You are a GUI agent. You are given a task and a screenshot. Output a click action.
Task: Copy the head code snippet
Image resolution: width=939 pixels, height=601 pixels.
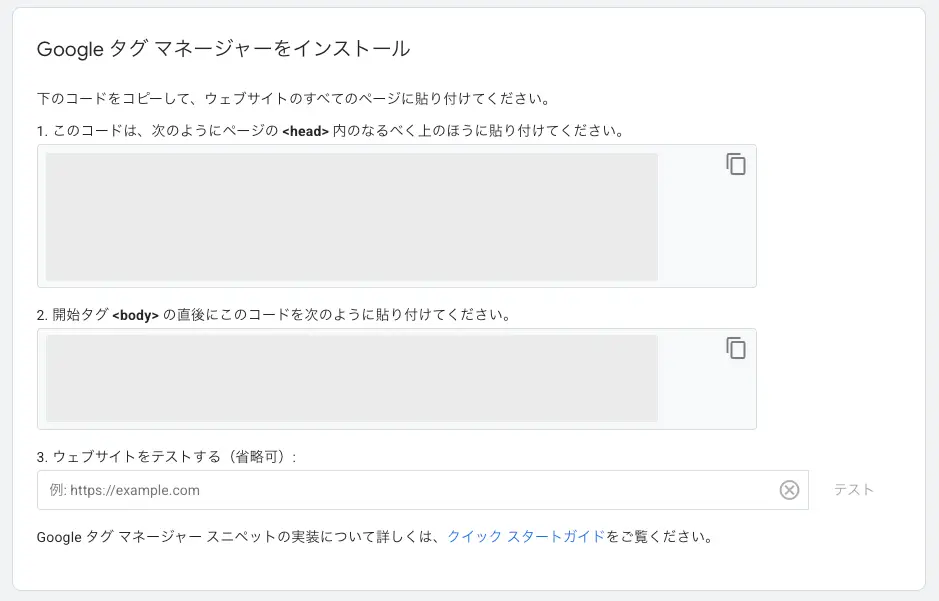(736, 165)
